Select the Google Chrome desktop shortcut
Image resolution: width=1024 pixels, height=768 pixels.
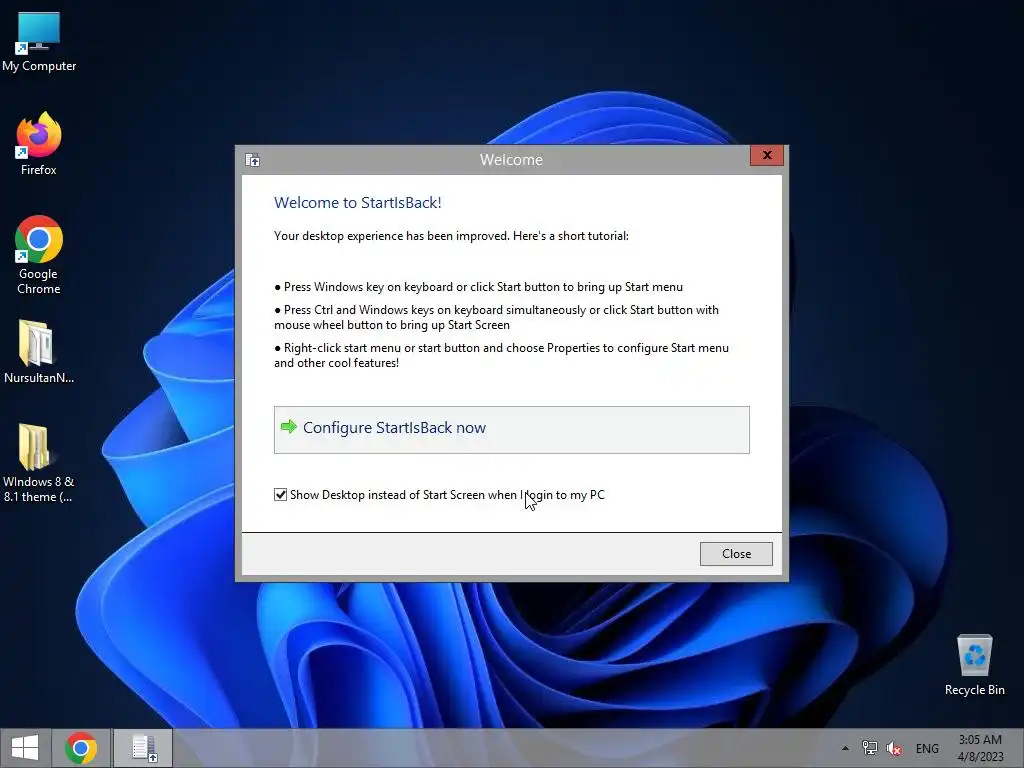[39, 255]
